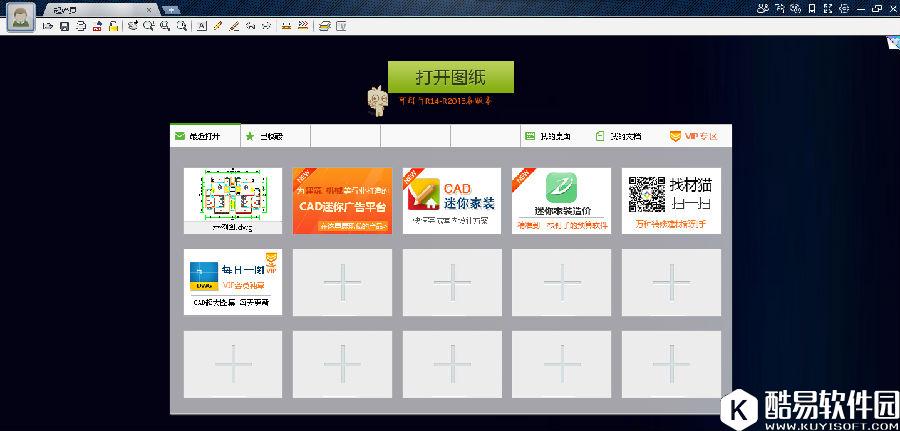Click the floppy disk save icon
Image resolution: width=900 pixels, height=431 pixels.
point(65,26)
